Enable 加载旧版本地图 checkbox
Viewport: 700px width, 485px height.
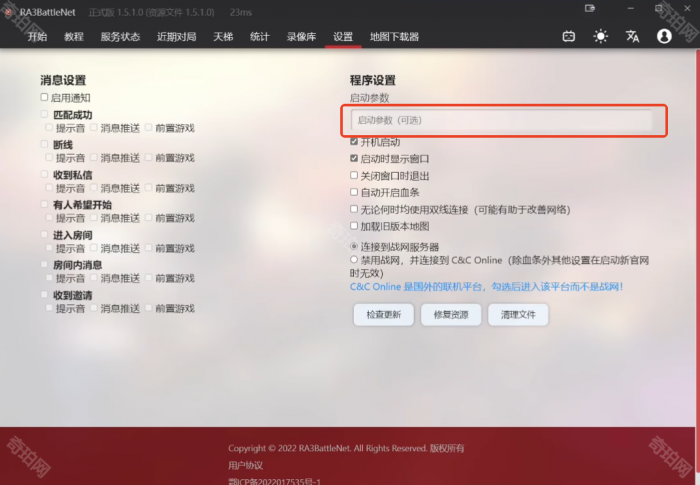(354, 226)
